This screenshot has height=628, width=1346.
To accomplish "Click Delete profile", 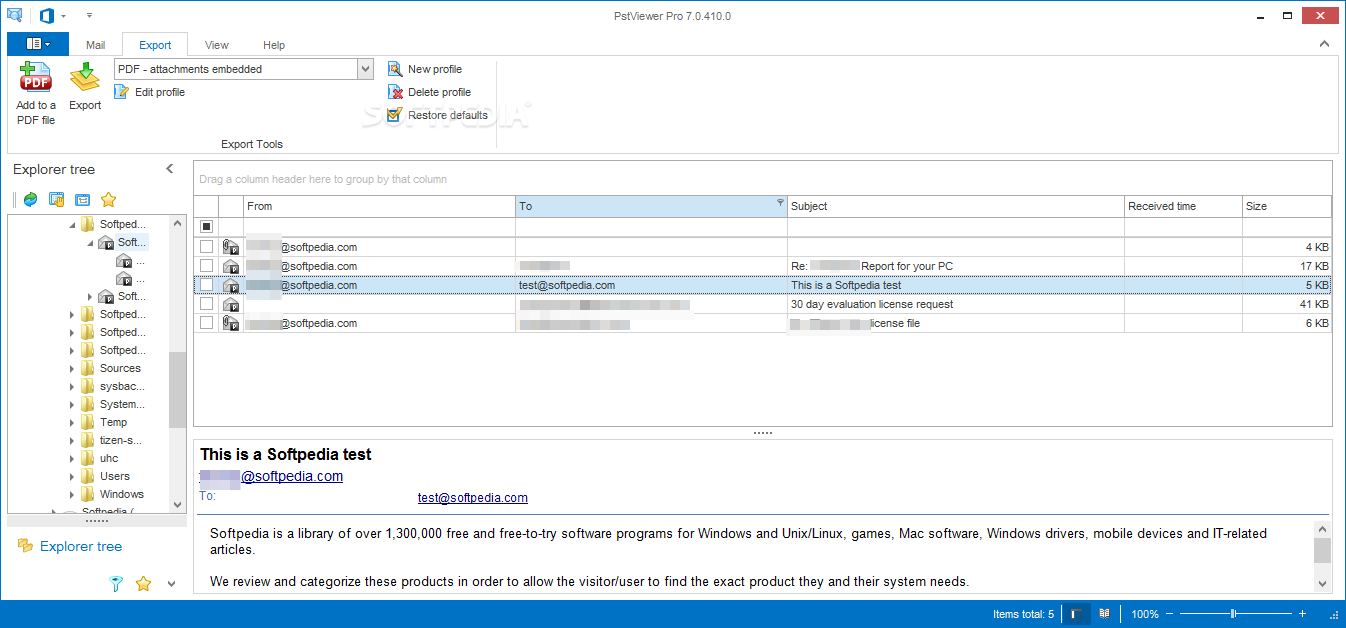I will coord(429,92).
